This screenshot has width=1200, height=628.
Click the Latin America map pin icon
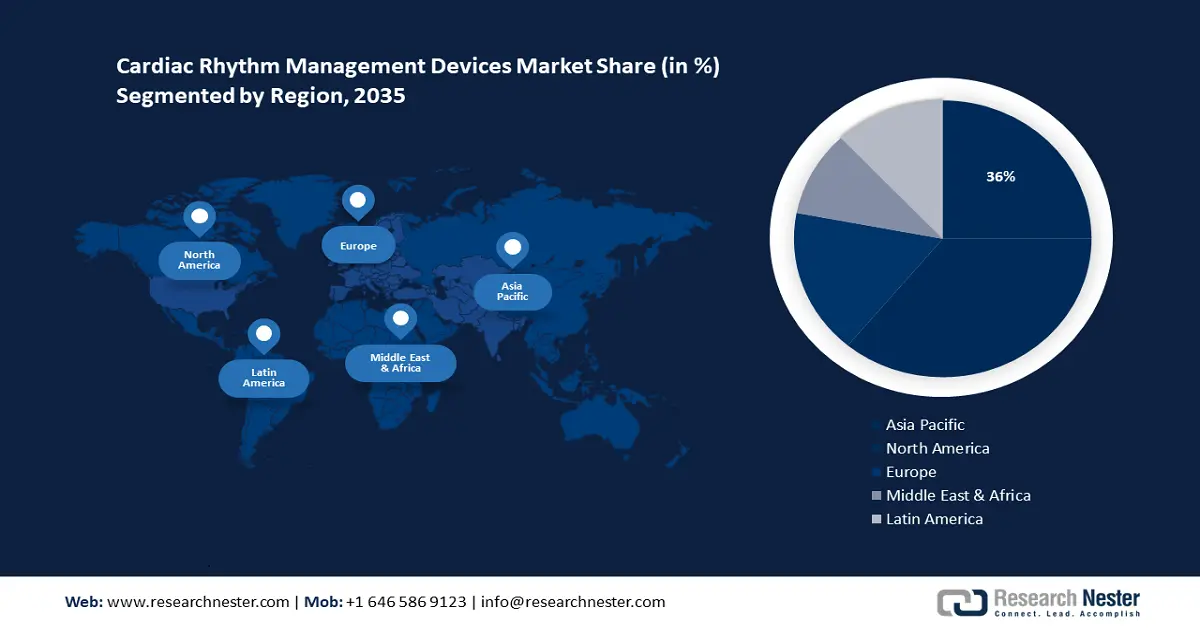pyautogui.click(x=263, y=335)
